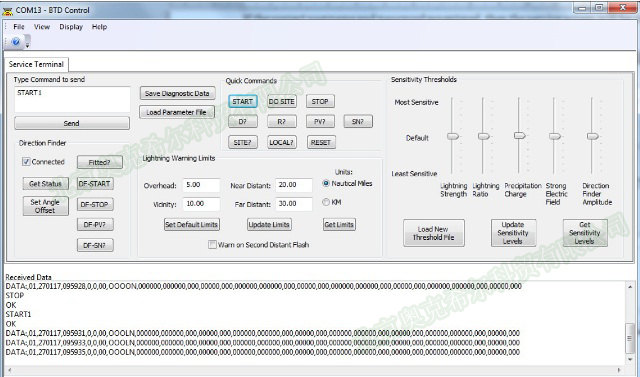The width and height of the screenshot is (640, 377).
Task: Click the RESET quick command button
Action: 321,142
